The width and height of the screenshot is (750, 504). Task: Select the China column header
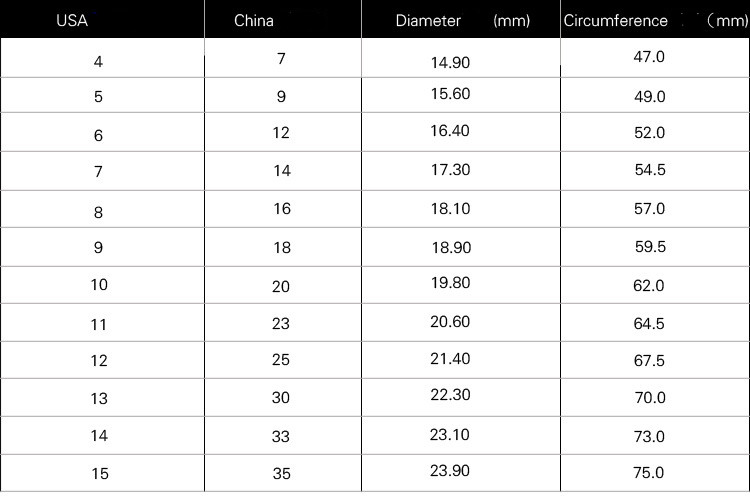(x=253, y=20)
